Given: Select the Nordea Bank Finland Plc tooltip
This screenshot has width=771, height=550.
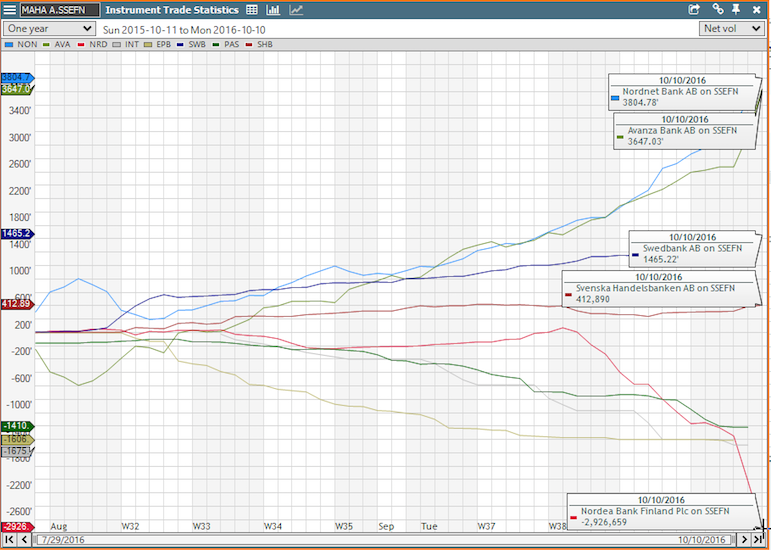Looking at the screenshot, I should pos(661,512).
